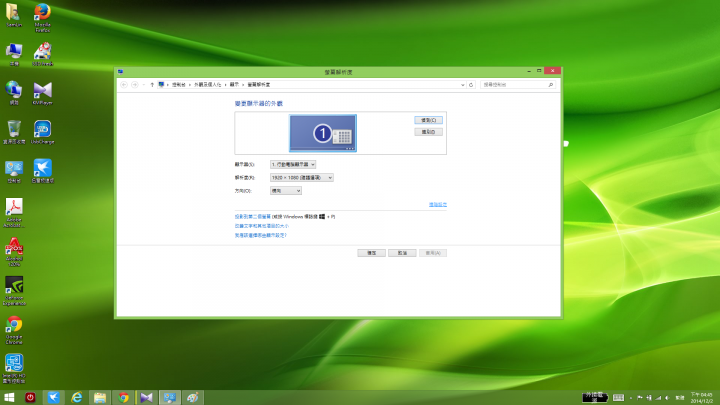Open the make text and items larger link
Viewport: 720px width, 405px height.
click(262, 226)
